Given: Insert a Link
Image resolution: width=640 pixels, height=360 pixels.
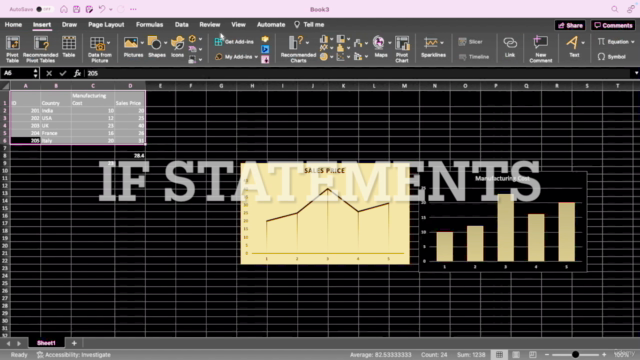Looking at the screenshot, I should tap(510, 47).
